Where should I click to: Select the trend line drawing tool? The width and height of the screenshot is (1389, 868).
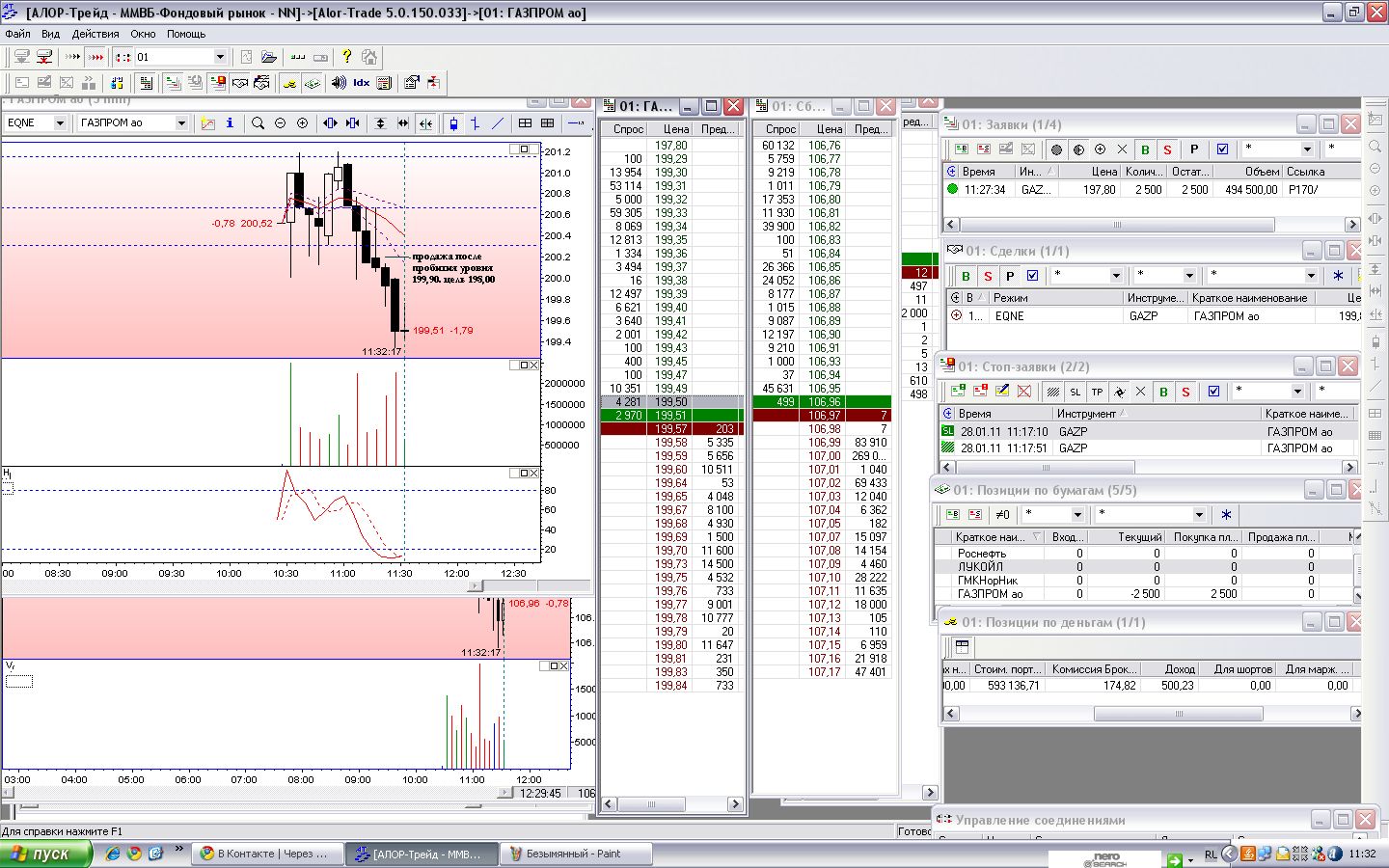[498, 123]
